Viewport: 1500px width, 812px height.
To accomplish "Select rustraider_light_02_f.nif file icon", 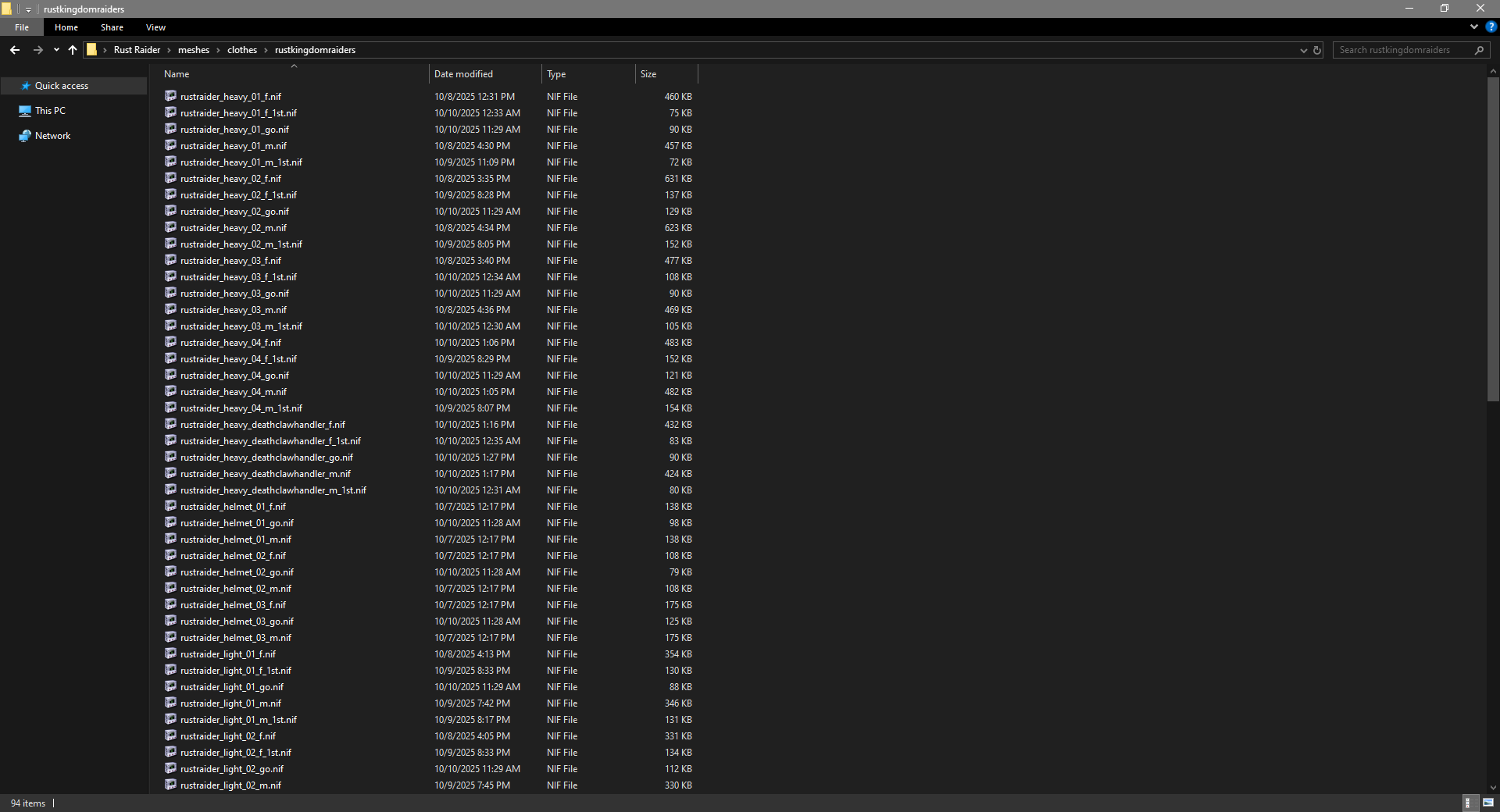I will (170, 735).
